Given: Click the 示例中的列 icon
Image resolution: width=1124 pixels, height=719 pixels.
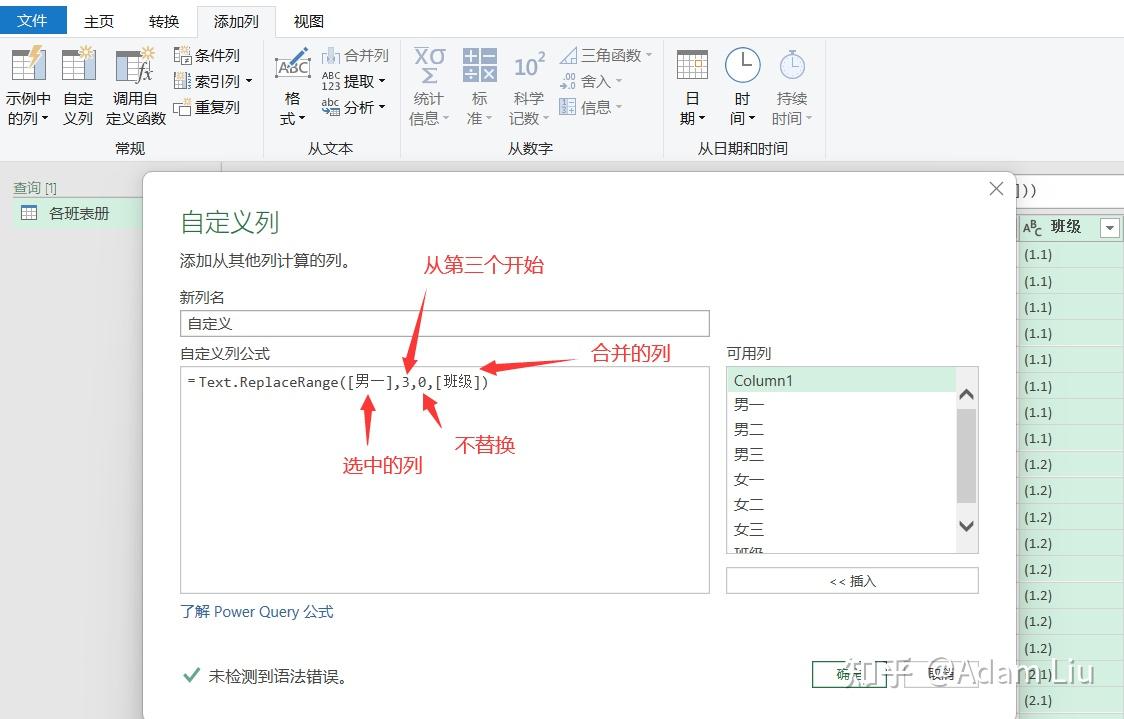Looking at the screenshot, I should click(29, 65).
